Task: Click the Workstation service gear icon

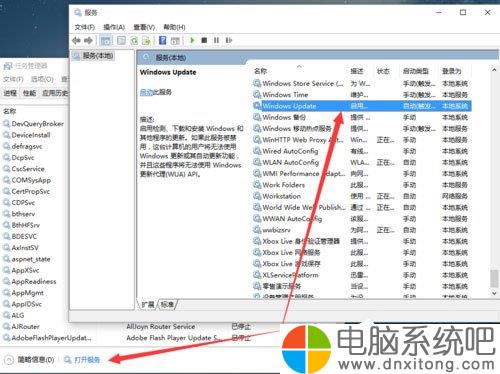Action: [x=257, y=196]
